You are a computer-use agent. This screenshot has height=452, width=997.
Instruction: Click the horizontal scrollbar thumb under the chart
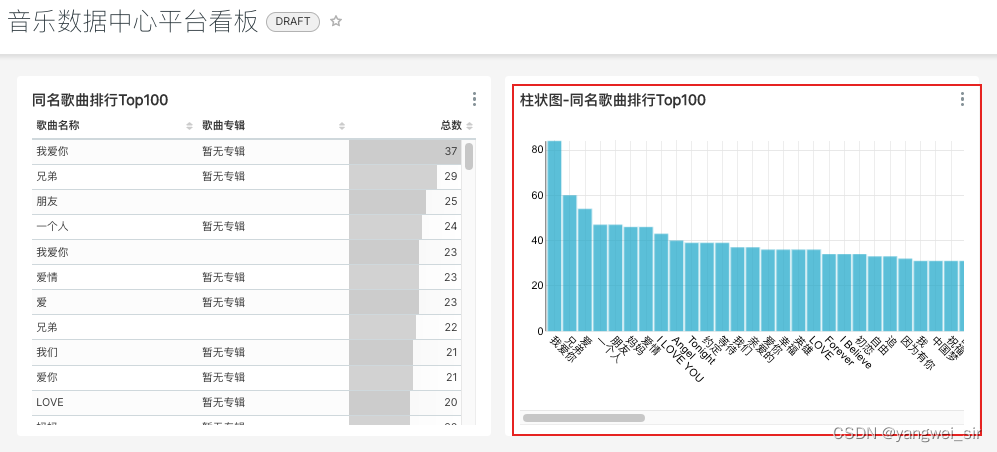coord(584,418)
